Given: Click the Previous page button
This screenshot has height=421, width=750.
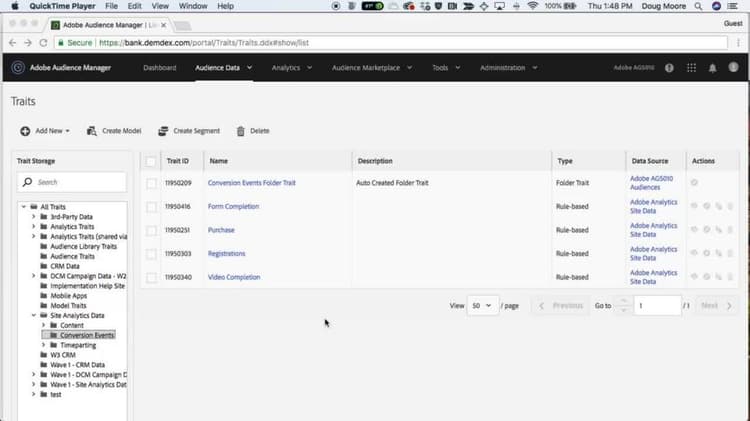Looking at the screenshot, I should [x=561, y=306].
